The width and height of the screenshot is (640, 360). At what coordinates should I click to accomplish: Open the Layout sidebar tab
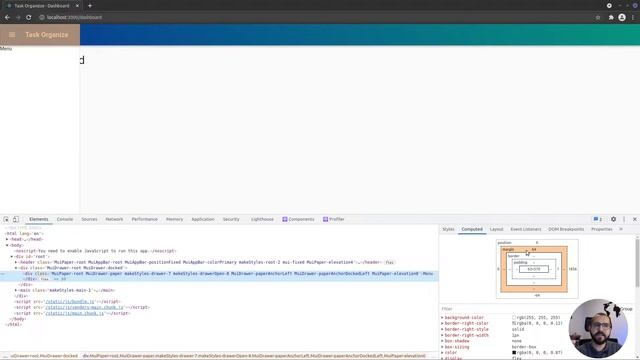tap(496, 229)
